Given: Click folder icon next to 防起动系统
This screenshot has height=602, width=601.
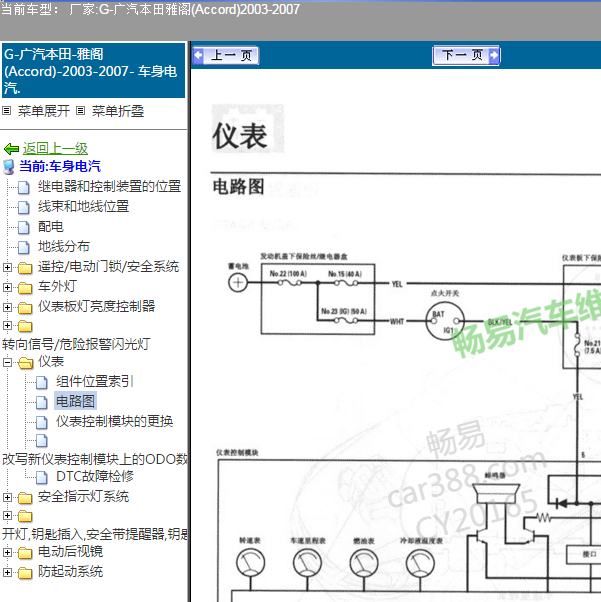Looking at the screenshot, I should [x=25, y=573].
